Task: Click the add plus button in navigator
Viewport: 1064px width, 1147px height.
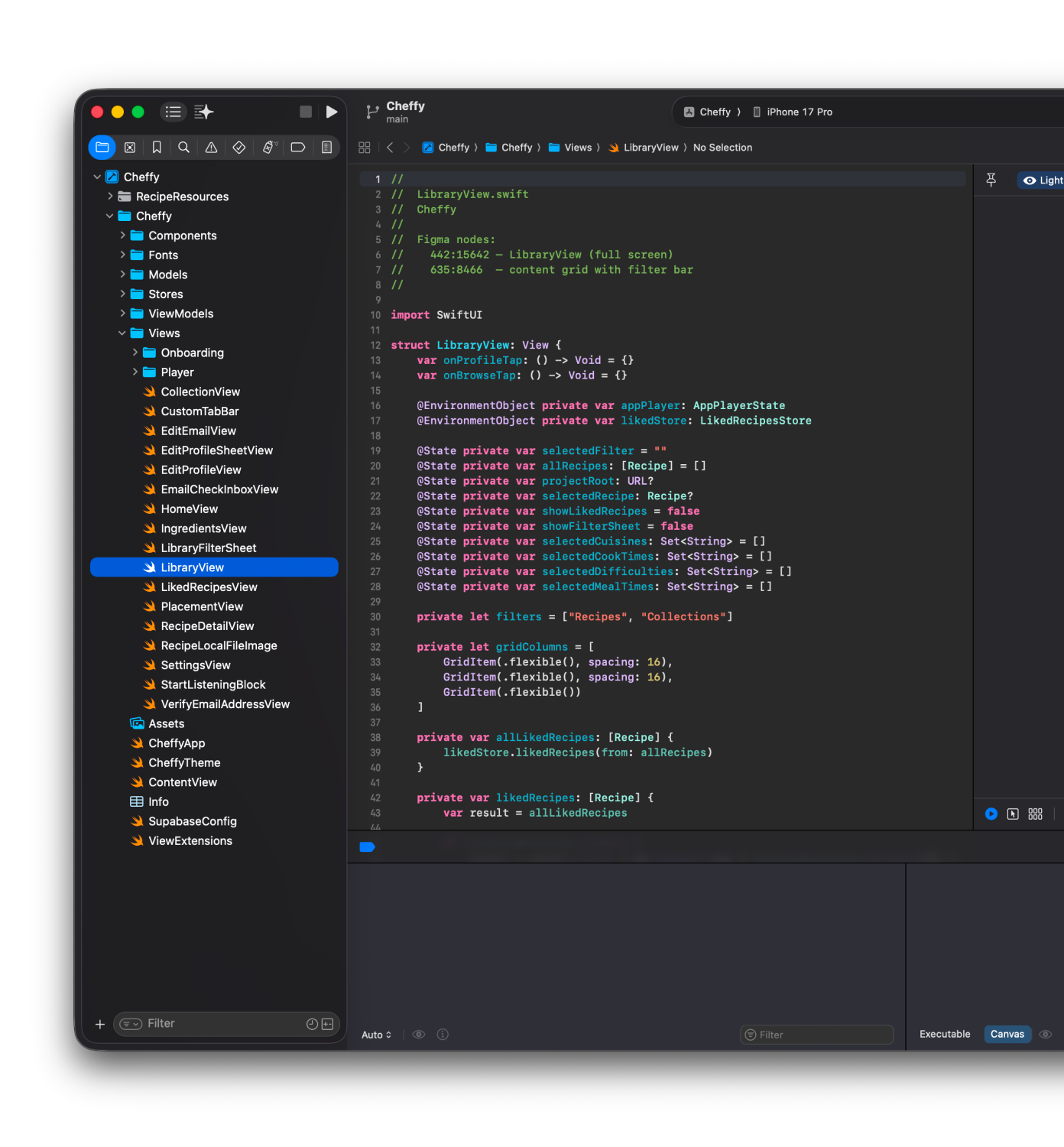Action: (x=99, y=1024)
